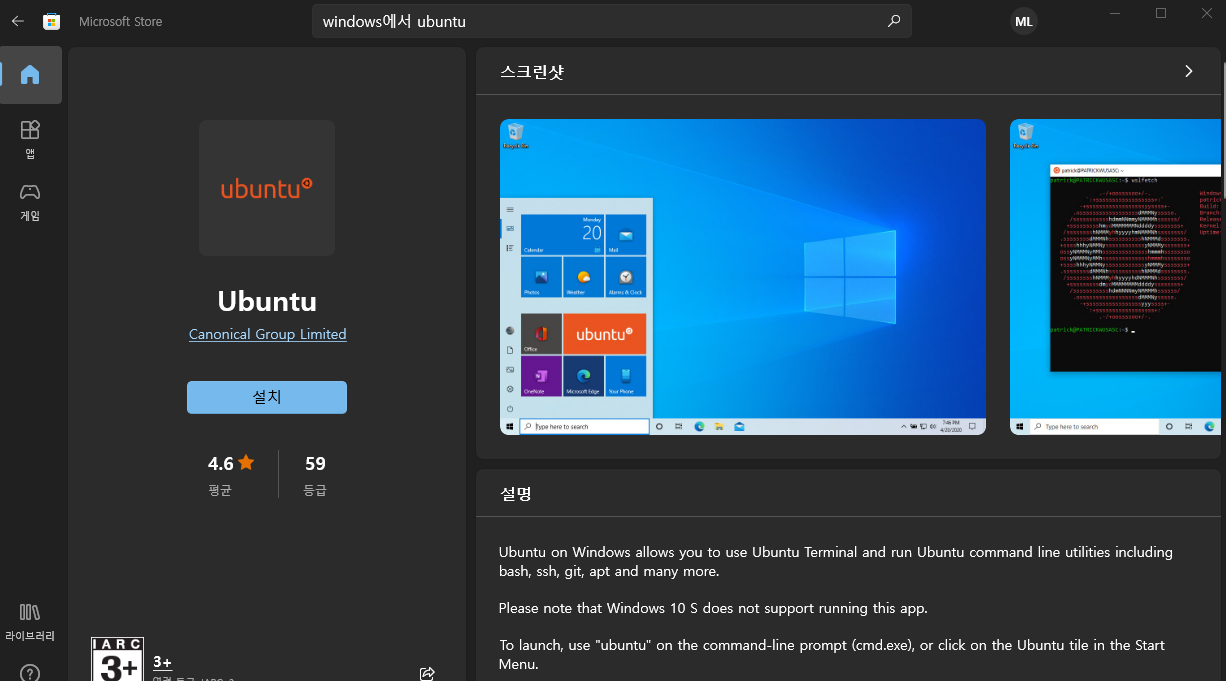The height and width of the screenshot is (681, 1226).
Task: Open the 앱 (Apps) section
Action: point(30,139)
